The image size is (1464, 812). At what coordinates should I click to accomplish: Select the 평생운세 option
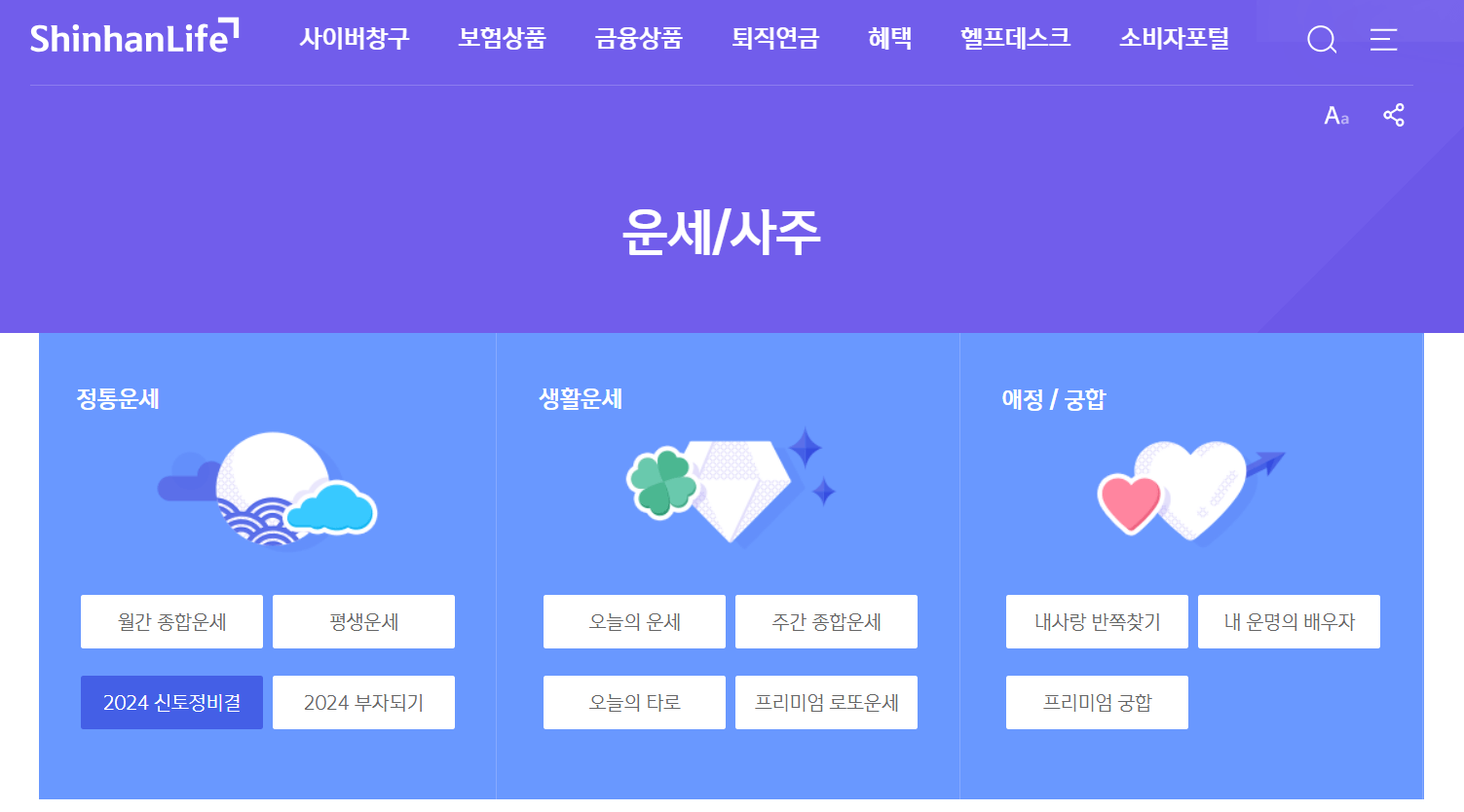coord(363,621)
